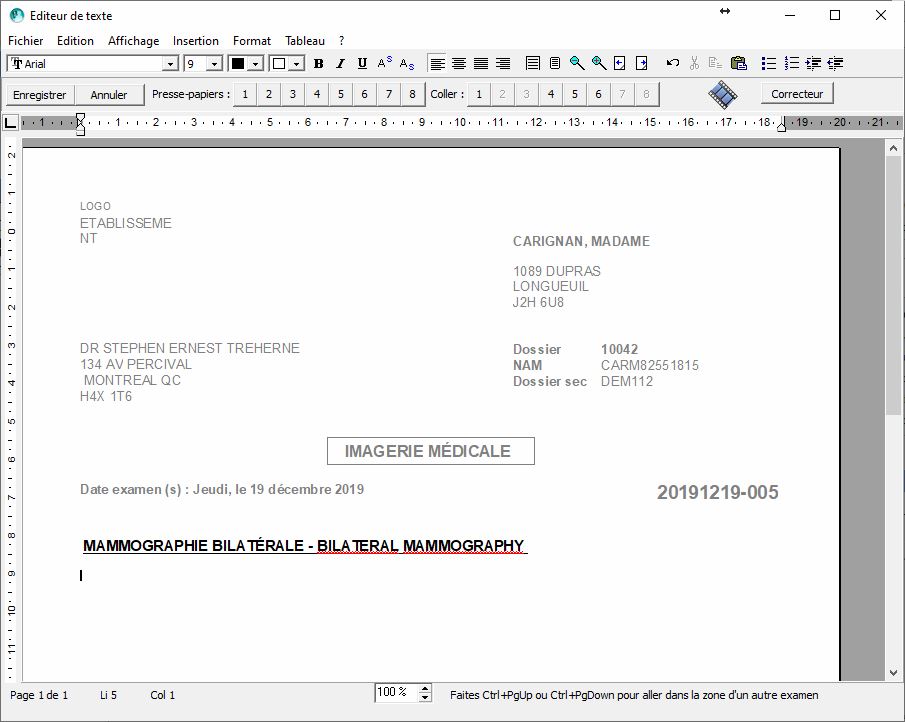Click the Enregistrer button
This screenshot has width=905, height=722.
[x=40, y=95]
